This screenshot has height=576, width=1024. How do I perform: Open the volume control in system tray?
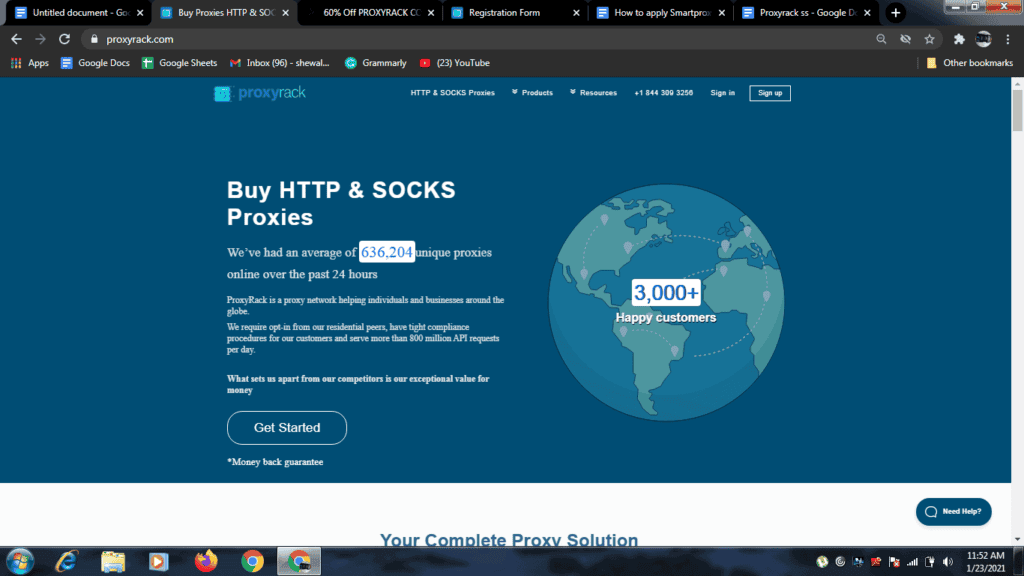point(948,562)
